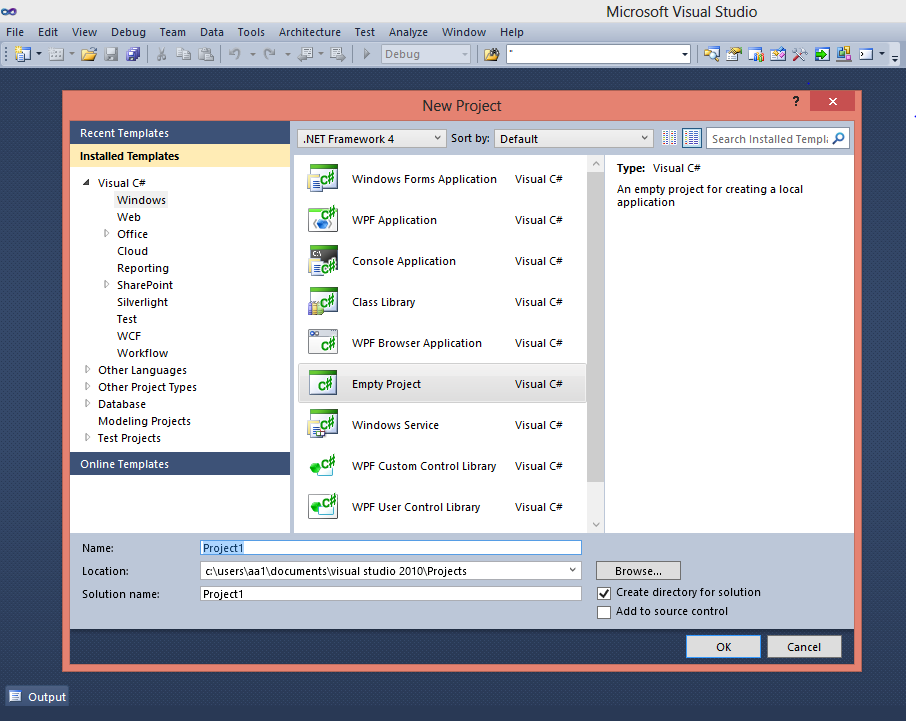Collapse the Visual C# tree node
The width and height of the screenshot is (916, 721).
pos(86,182)
